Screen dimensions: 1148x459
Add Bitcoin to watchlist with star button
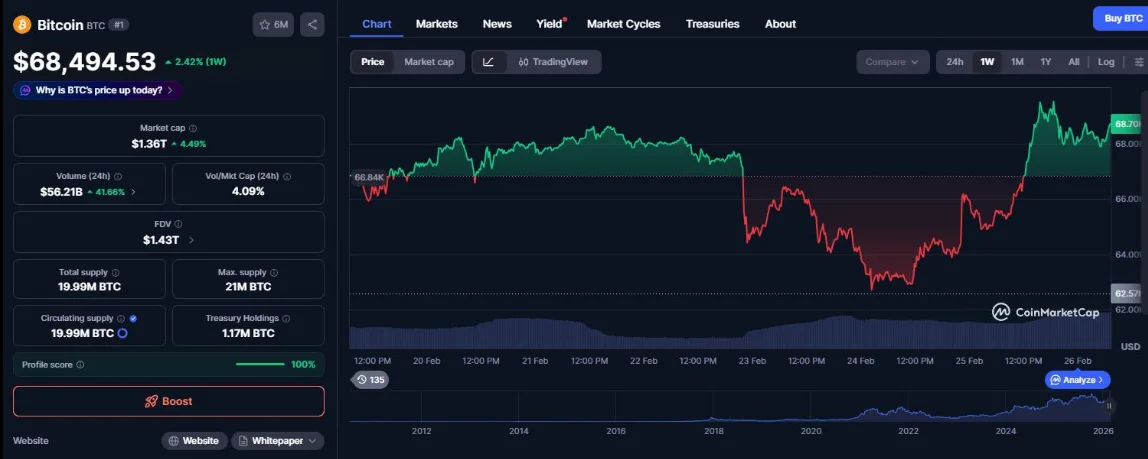click(x=273, y=25)
